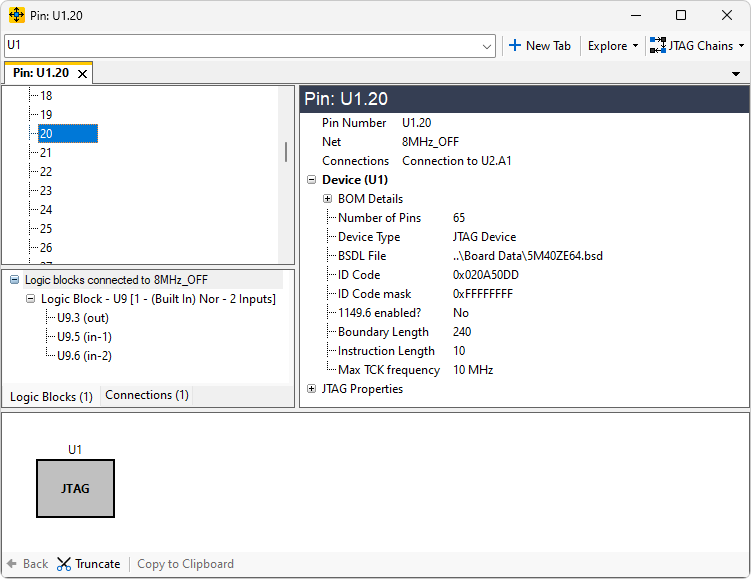This screenshot has width=751, height=579.
Task: Collapse Logic blocks connected to 8MHz_OFF
Action: pyautogui.click(x=14, y=280)
